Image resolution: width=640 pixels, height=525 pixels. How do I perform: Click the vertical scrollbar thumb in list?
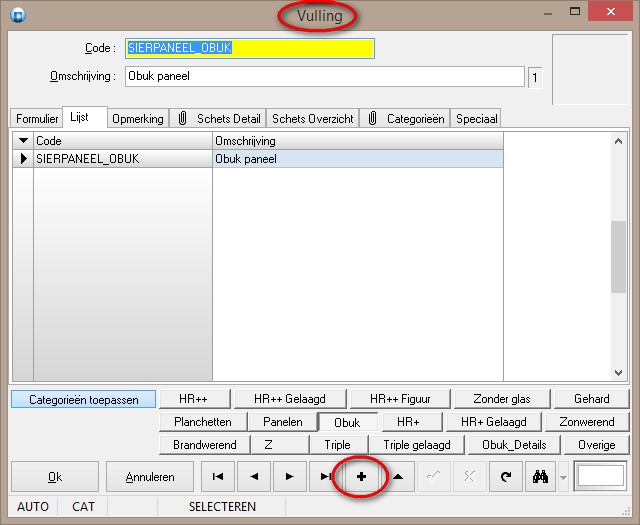(618, 257)
